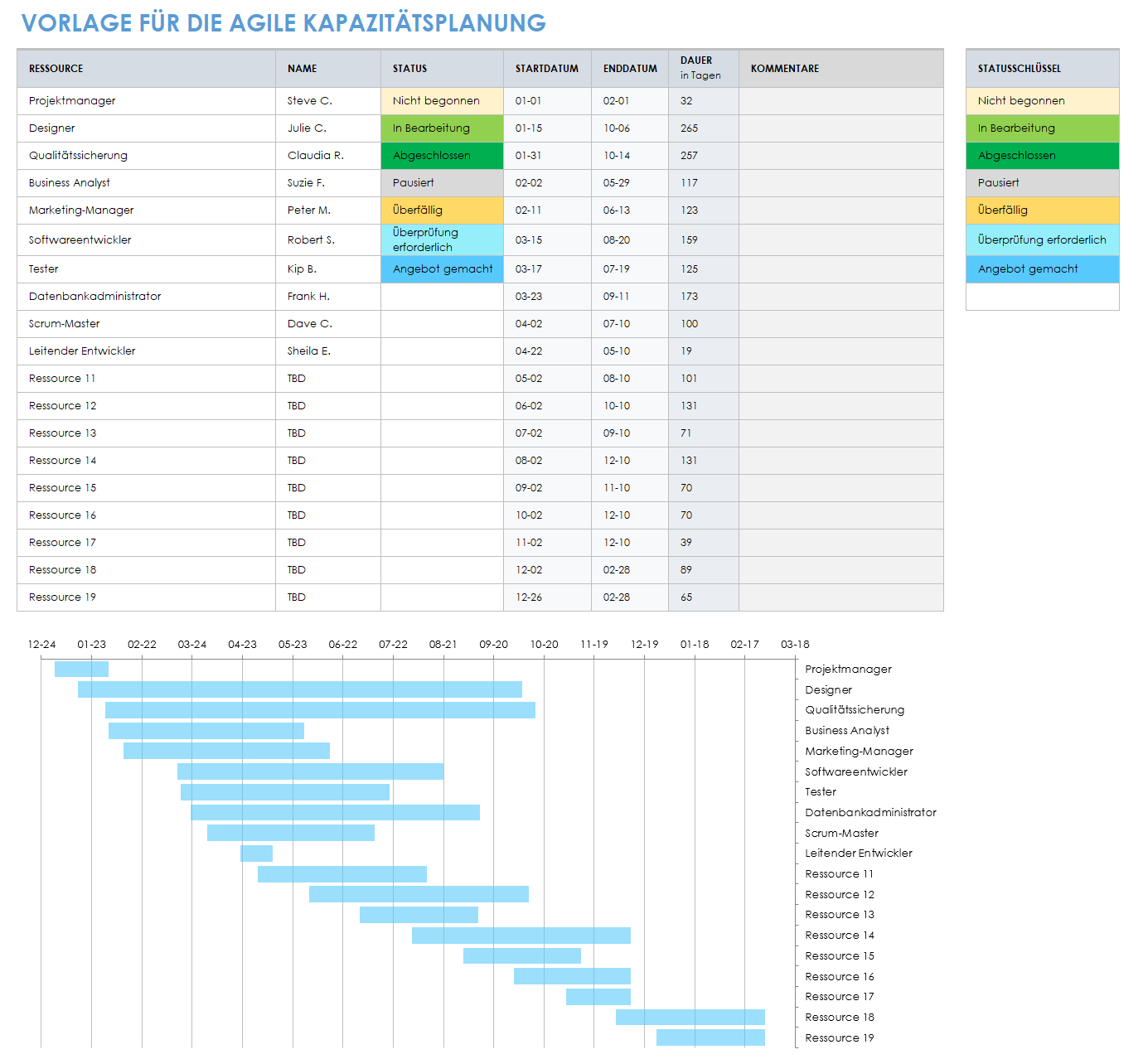Click 'In Bearbeitung' swatch in status key
The height and width of the screenshot is (1059, 1148).
[1042, 128]
